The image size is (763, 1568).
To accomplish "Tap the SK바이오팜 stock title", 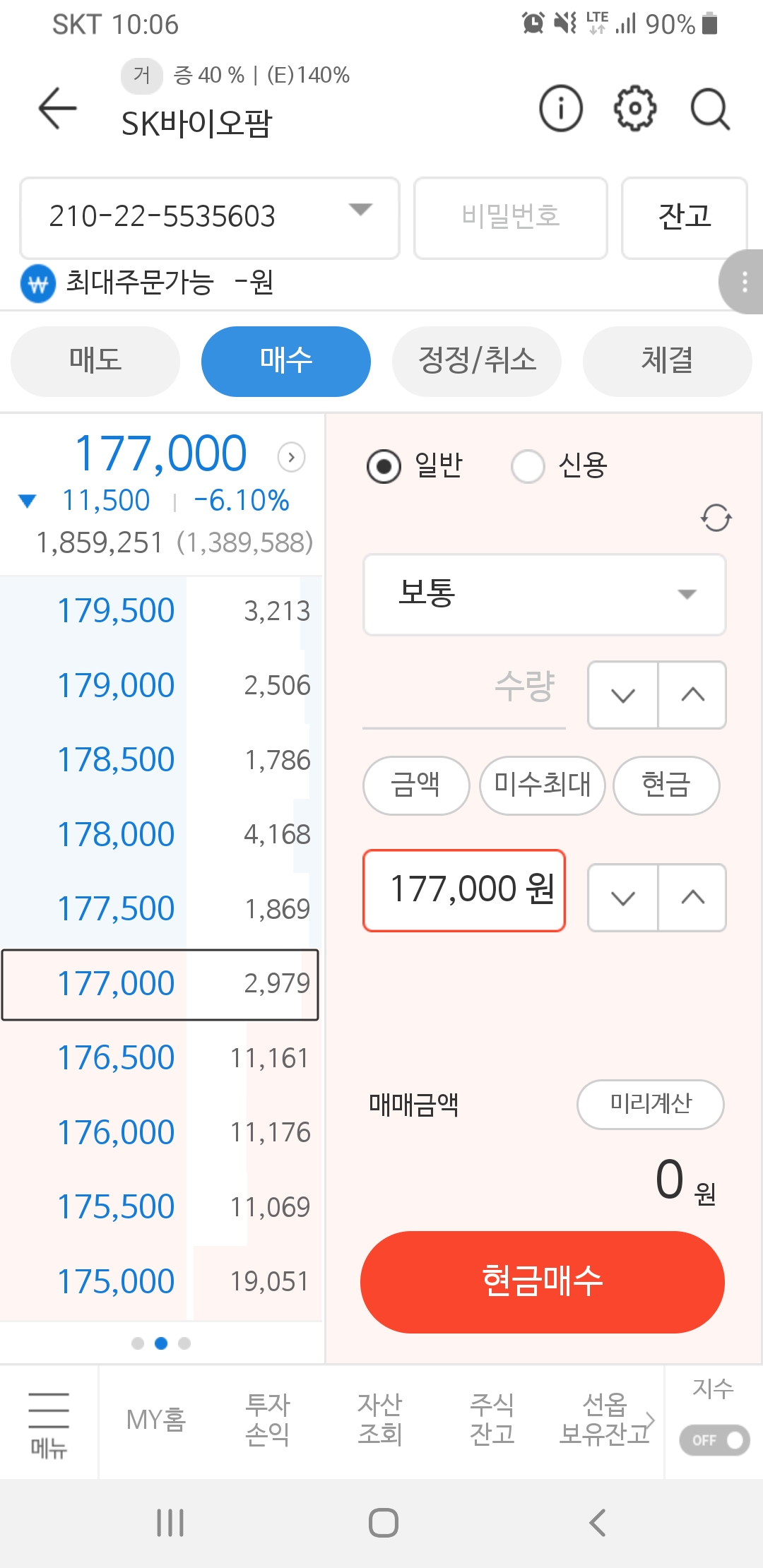I will (196, 124).
